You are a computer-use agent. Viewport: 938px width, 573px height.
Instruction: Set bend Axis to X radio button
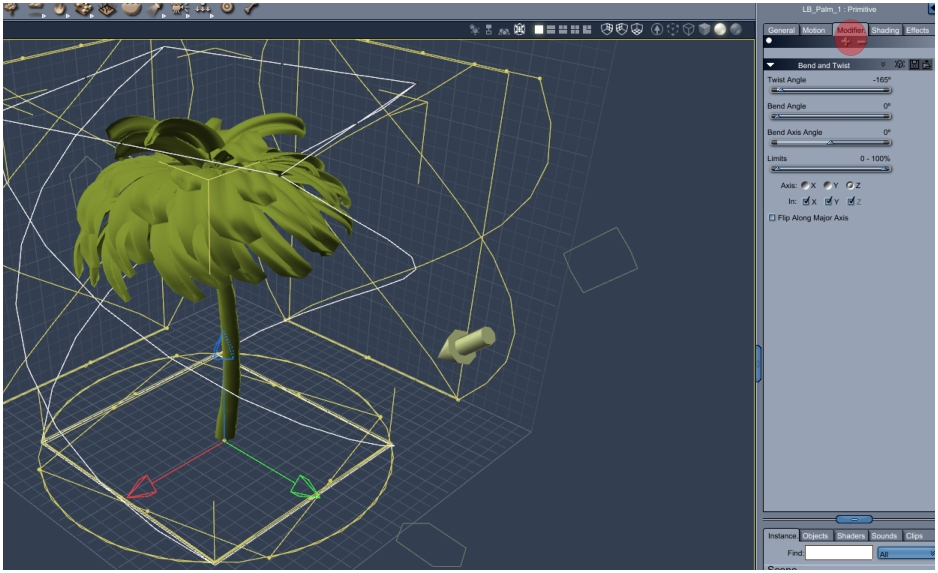(x=805, y=185)
